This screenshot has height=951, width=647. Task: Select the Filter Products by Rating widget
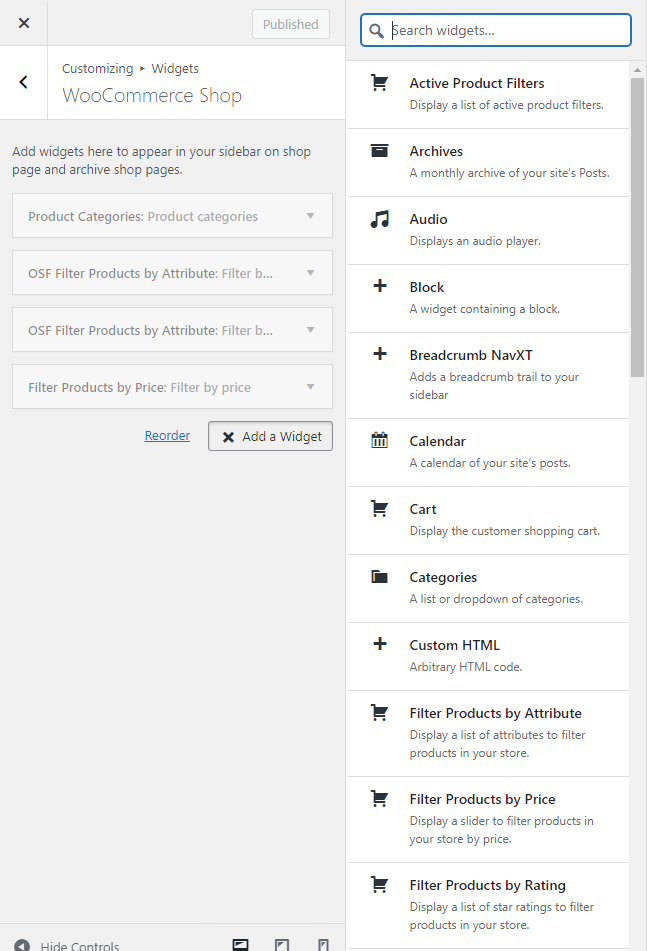[488, 906]
